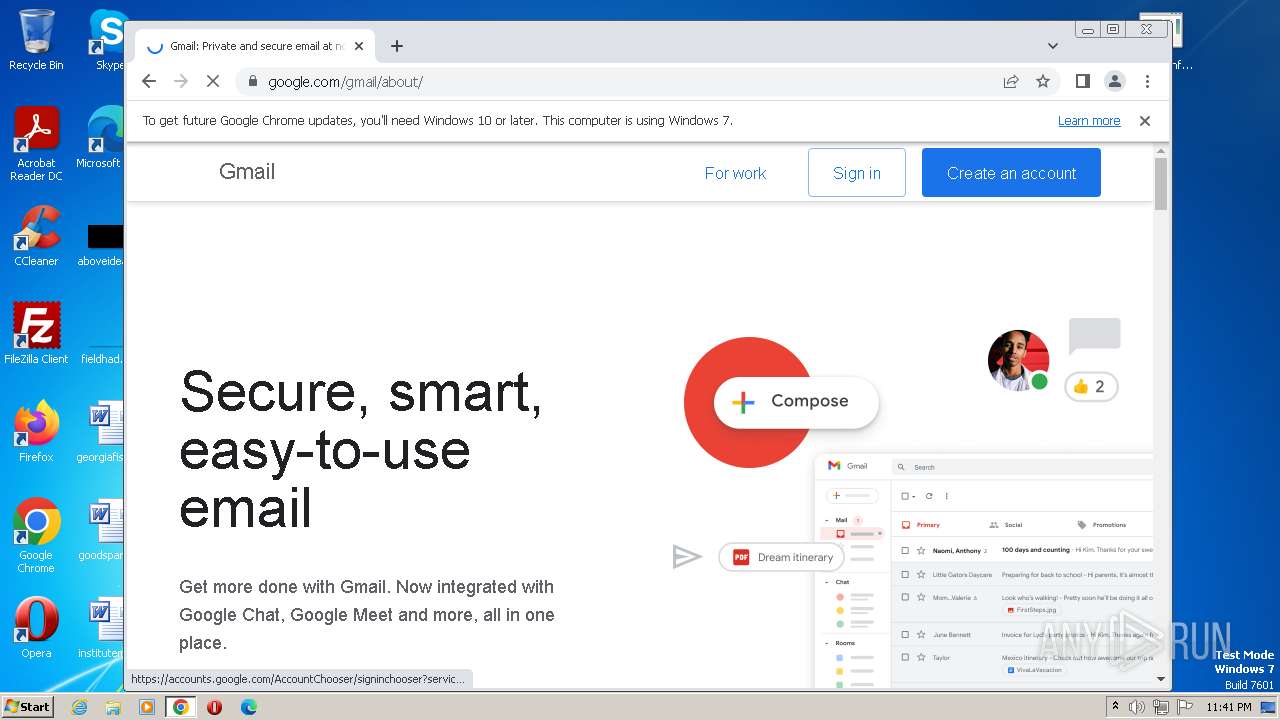Bookmark this tab with the star icon
Viewport: 1280px width, 720px height.
1043,82
